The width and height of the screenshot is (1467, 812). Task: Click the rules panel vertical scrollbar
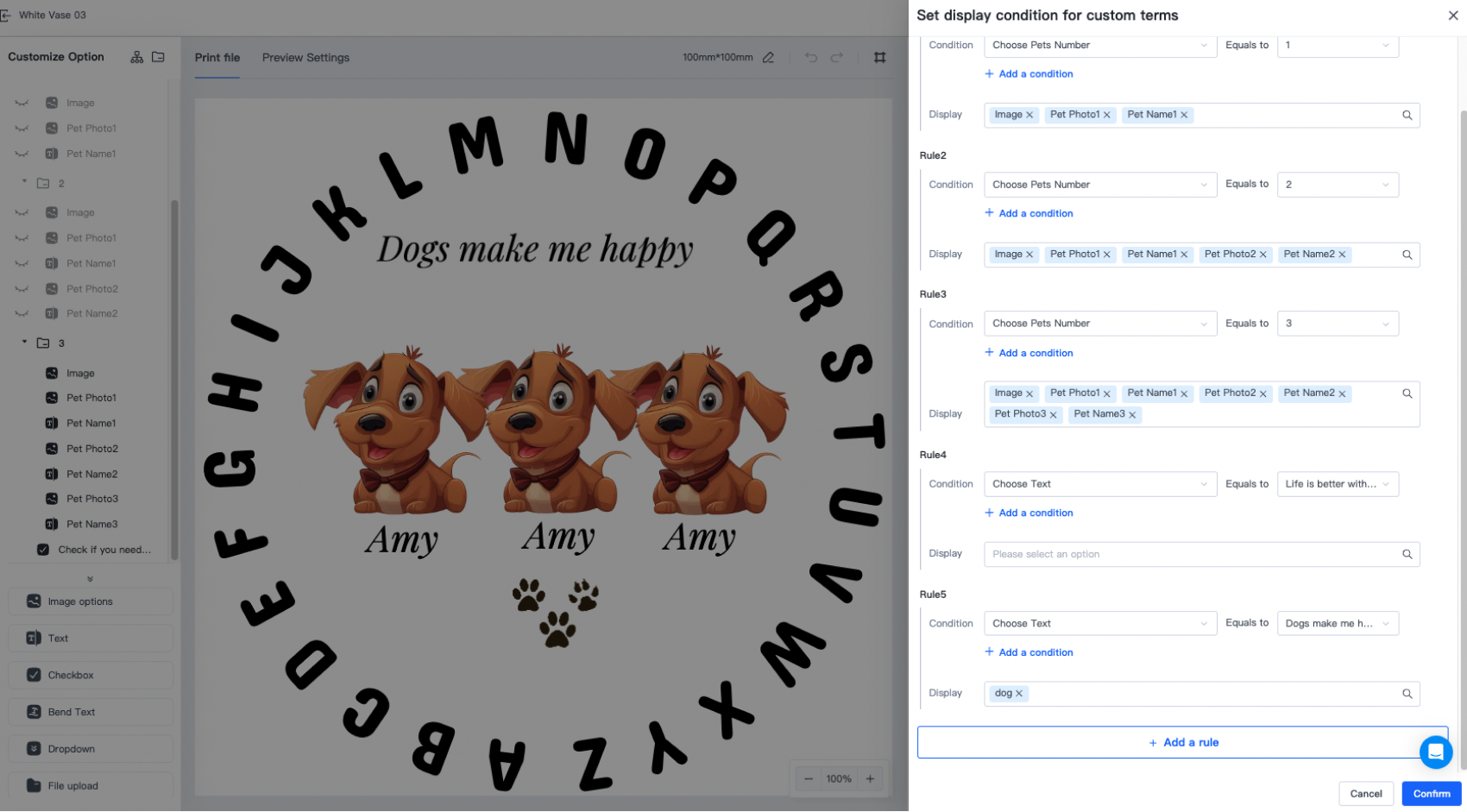[x=1463, y=440]
